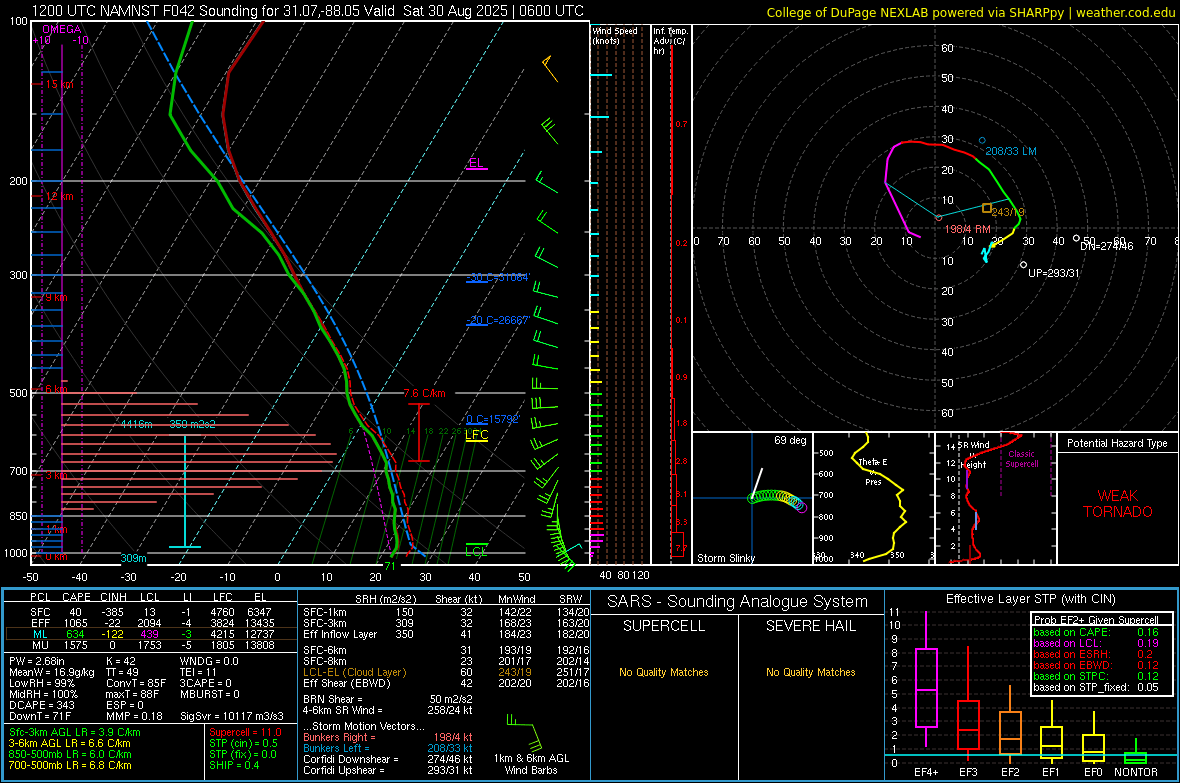Click the "DN=274/46" Corfidi downshear label
The width and height of the screenshot is (1180, 783).
(1106, 246)
